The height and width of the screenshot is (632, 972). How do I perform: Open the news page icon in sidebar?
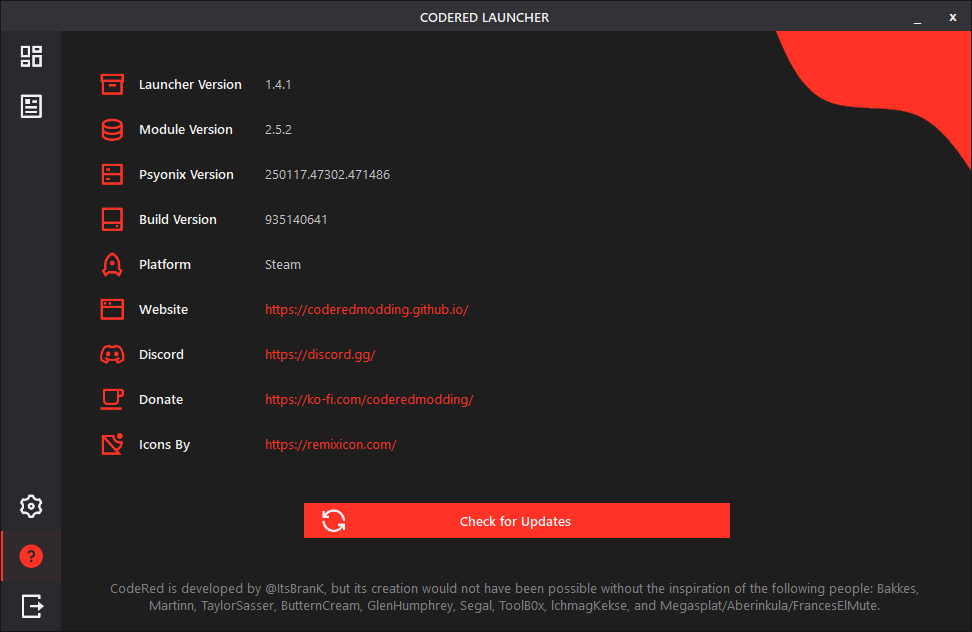[31, 106]
